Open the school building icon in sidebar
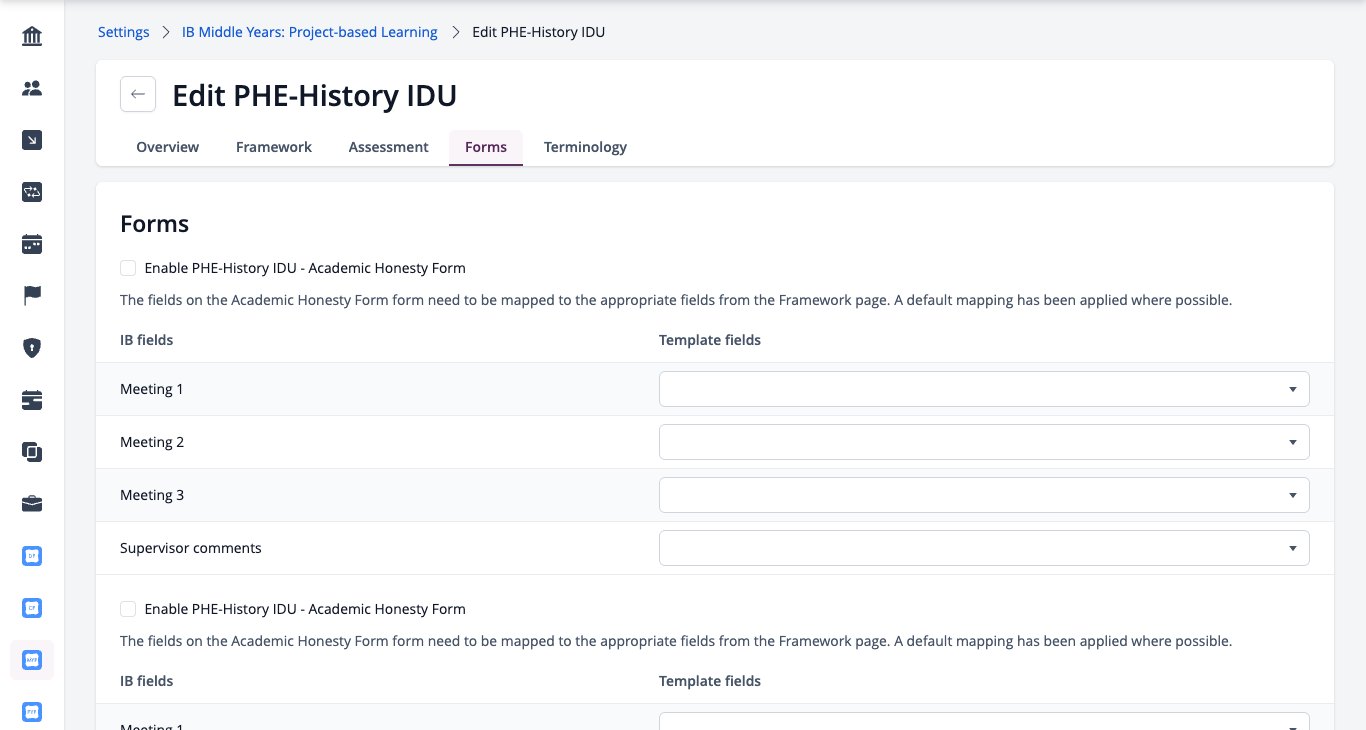 pos(32,37)
